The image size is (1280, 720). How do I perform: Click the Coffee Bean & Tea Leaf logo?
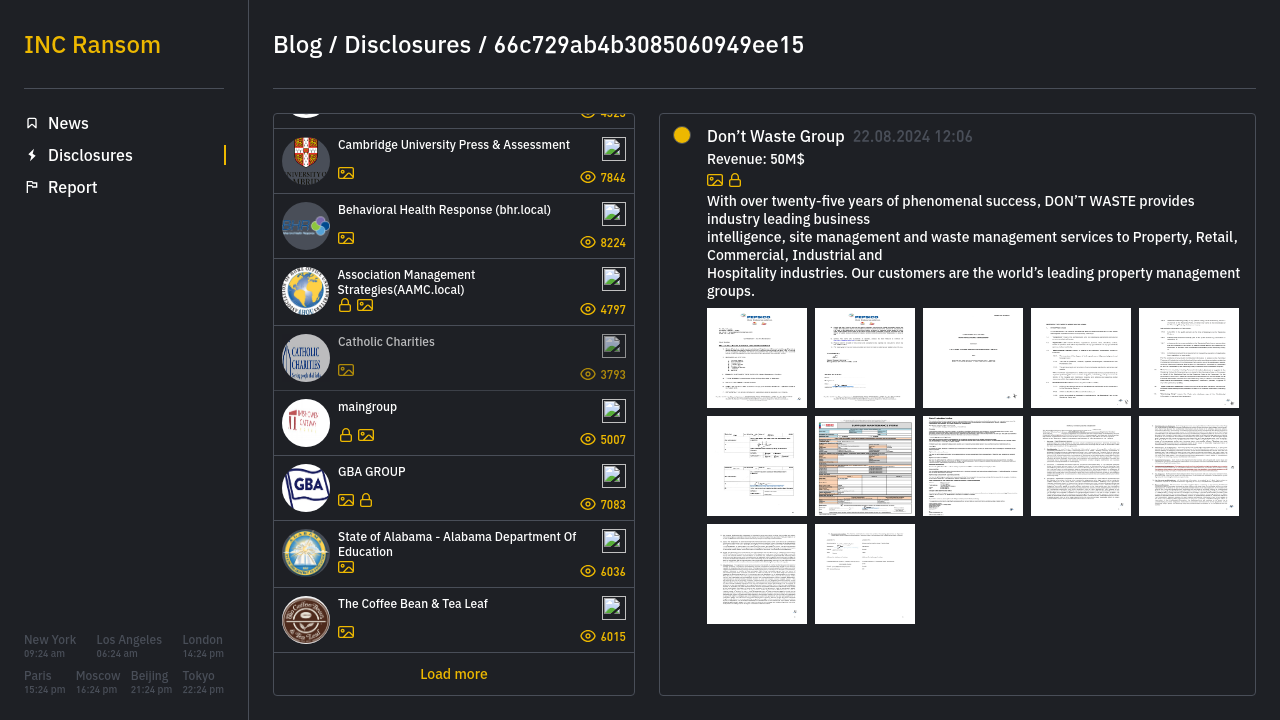tap(306, 620)
